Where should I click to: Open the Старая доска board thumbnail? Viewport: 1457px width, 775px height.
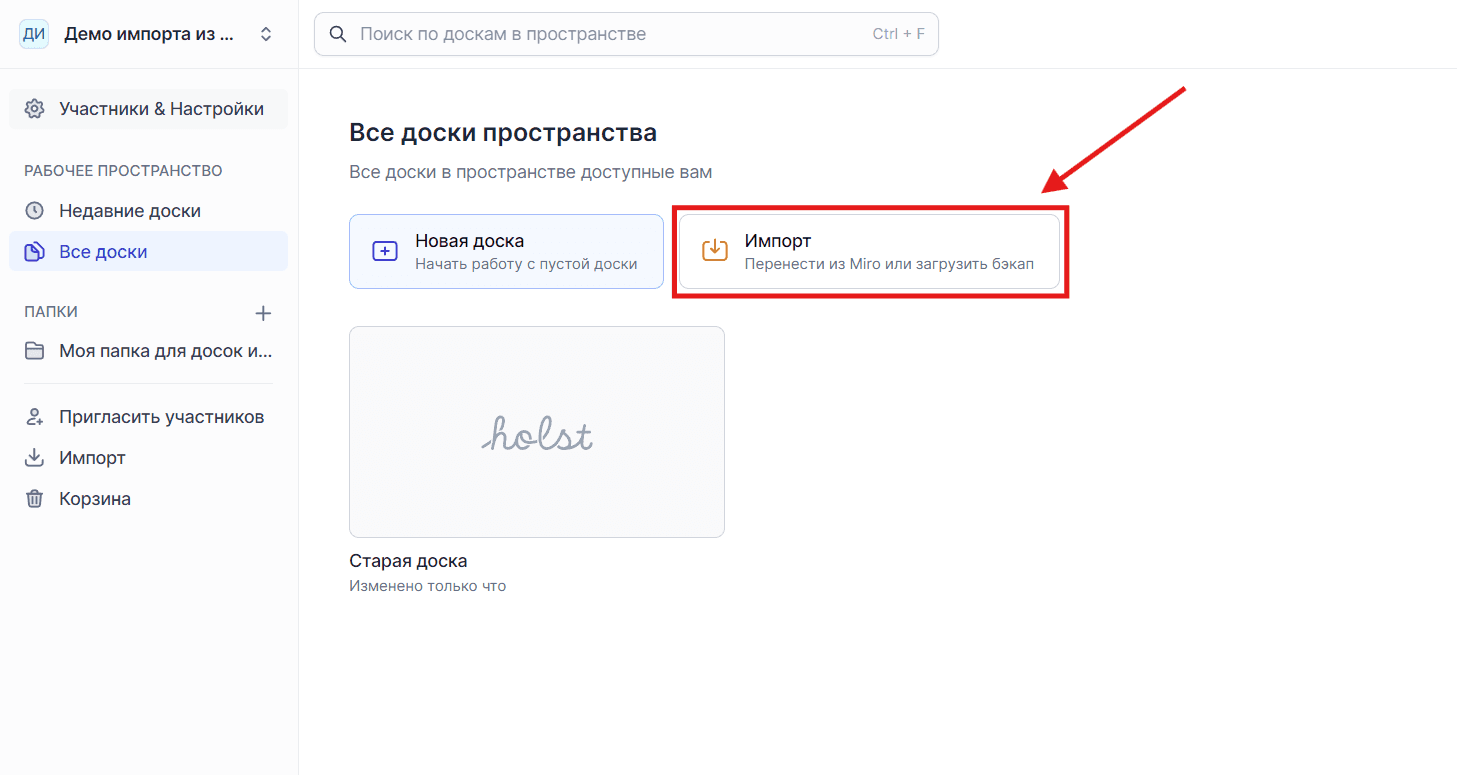click(x=536, y=432)
